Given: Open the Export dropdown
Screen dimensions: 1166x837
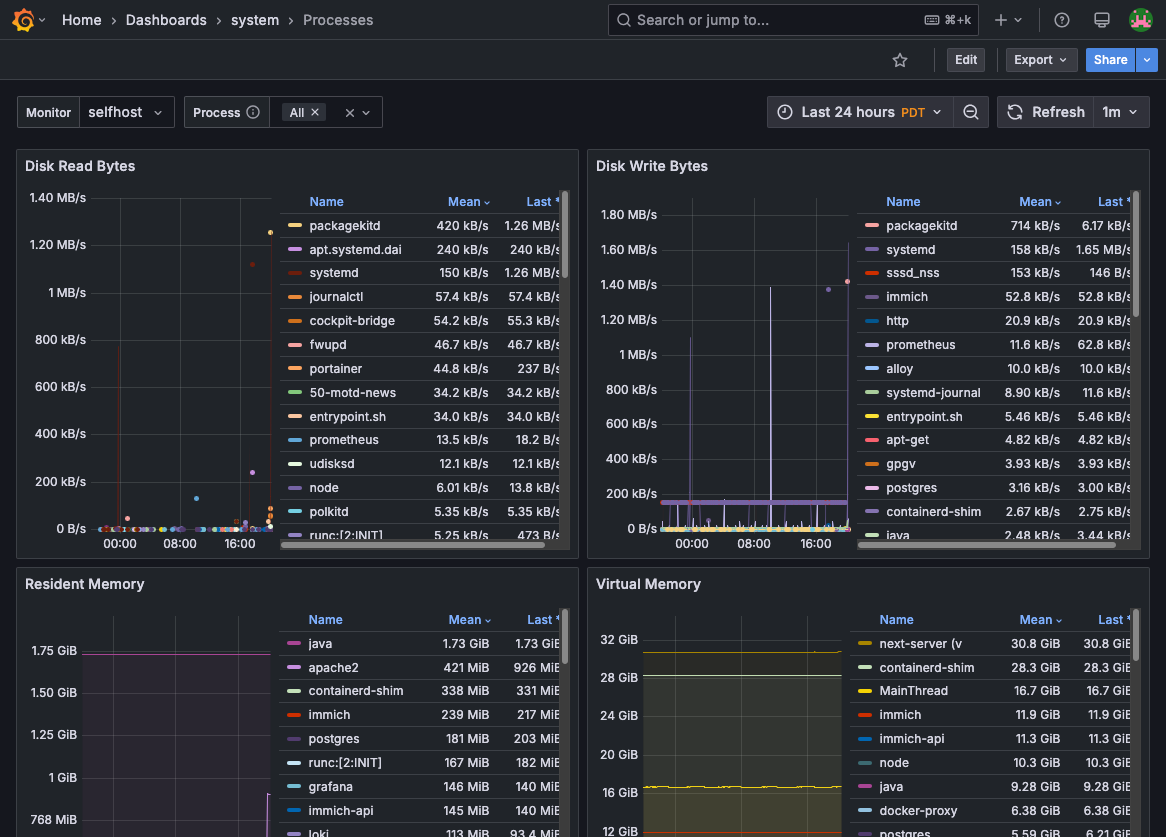Looking at the screenshot, I should click(1041, 60).
